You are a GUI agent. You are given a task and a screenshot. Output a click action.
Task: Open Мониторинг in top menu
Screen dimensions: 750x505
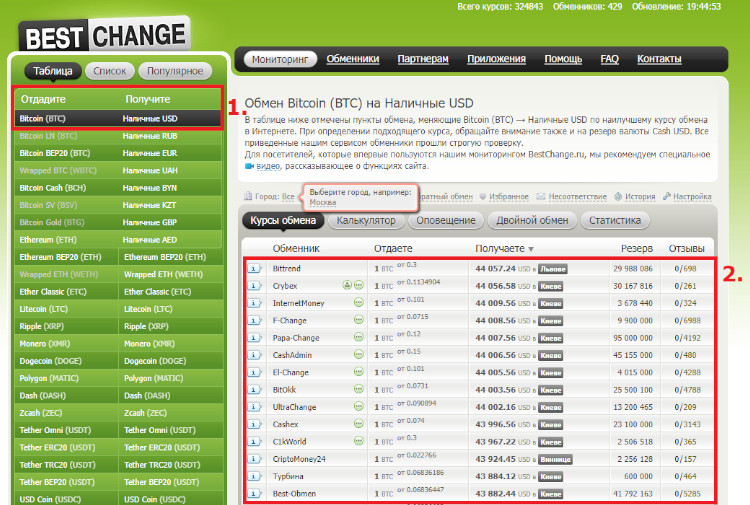point(280,59)
